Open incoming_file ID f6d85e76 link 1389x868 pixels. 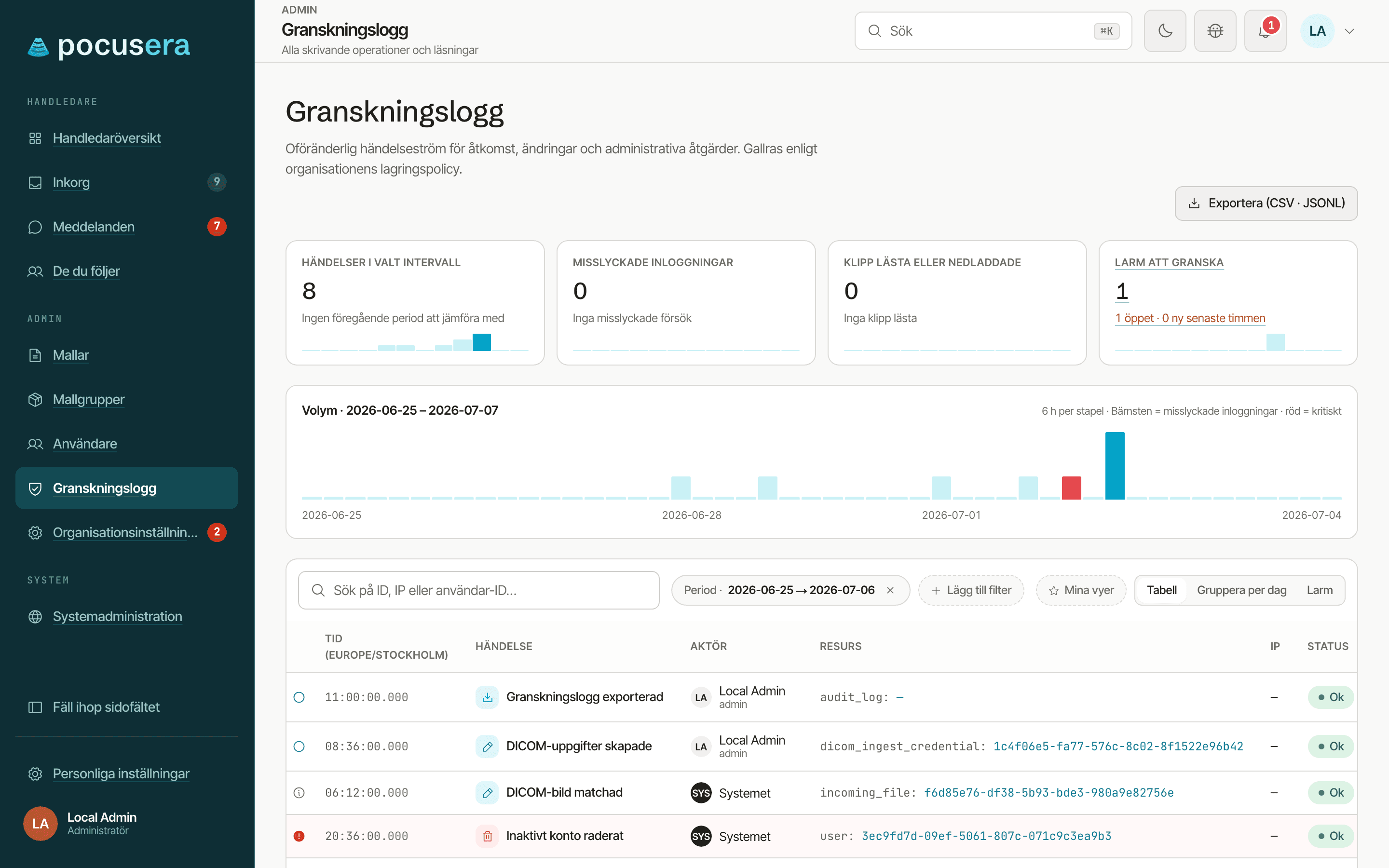pos(1049,793)
